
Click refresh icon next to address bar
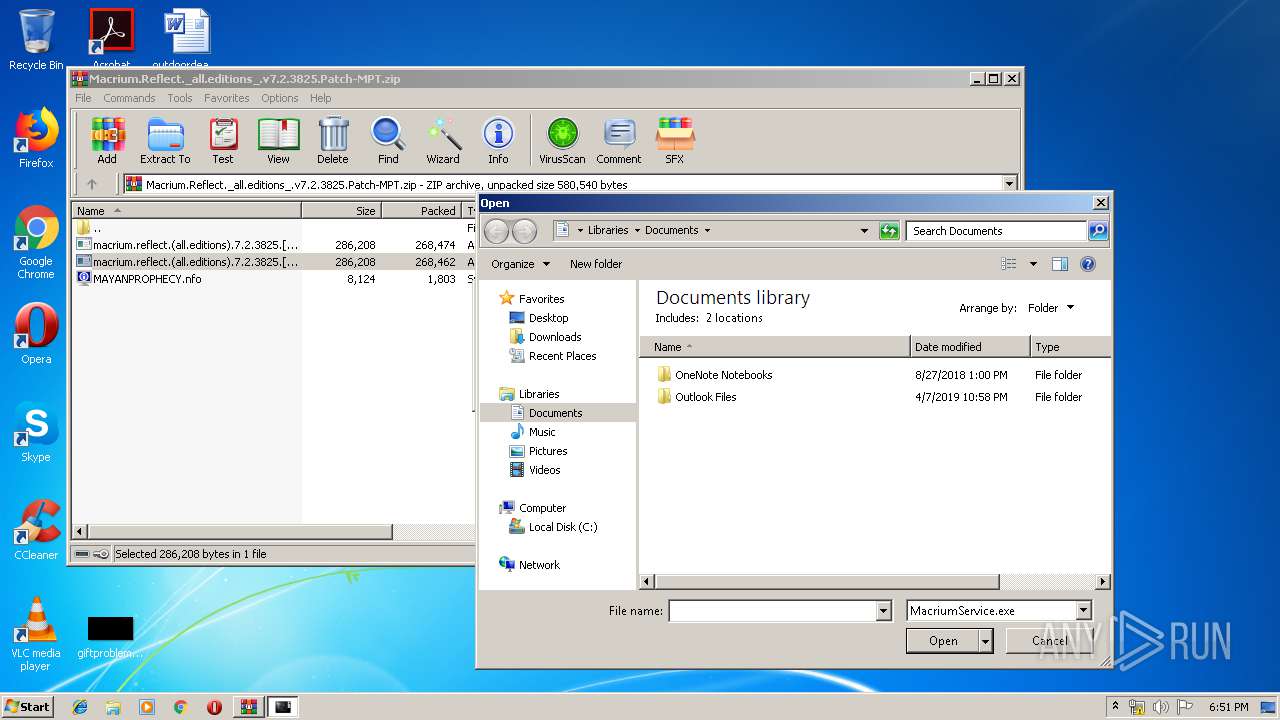tap(889, 231)
